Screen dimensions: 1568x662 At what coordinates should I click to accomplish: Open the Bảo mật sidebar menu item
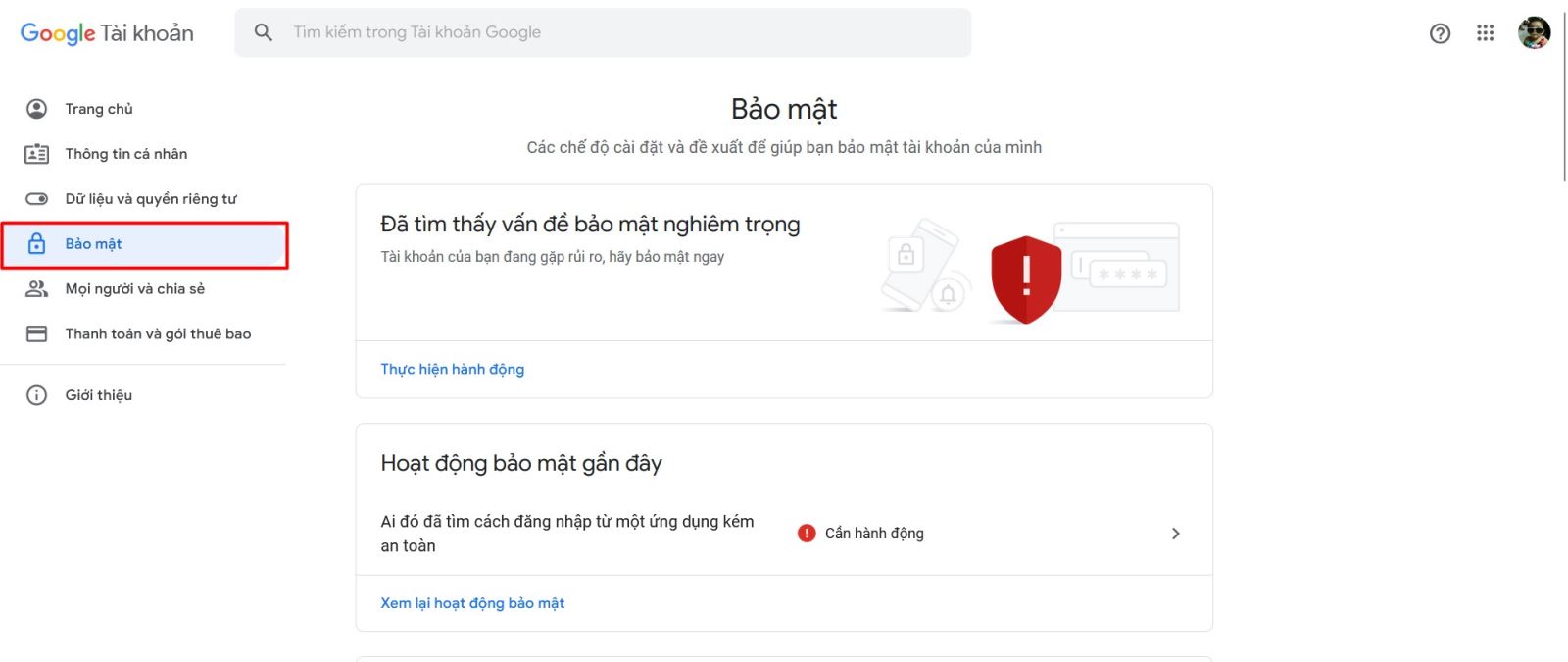pyautogui.click(x=93, y=243)
